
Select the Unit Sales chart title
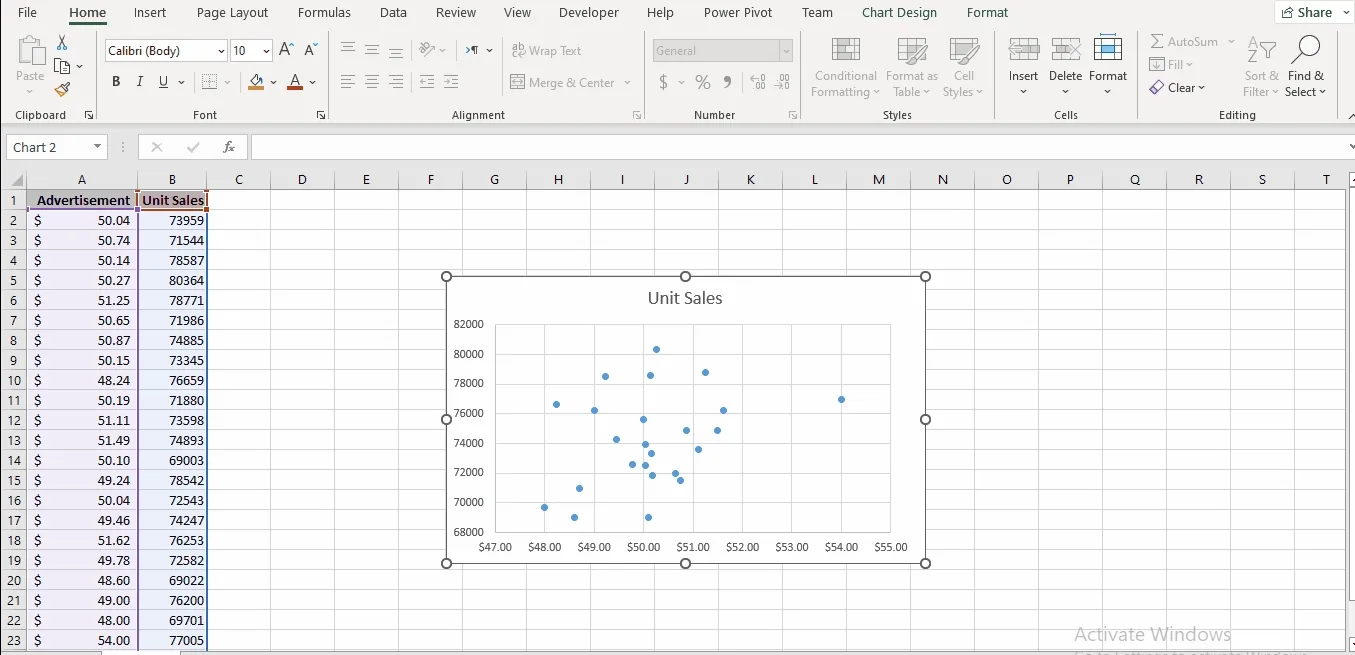pyautogui.click(x=685, y=298)
